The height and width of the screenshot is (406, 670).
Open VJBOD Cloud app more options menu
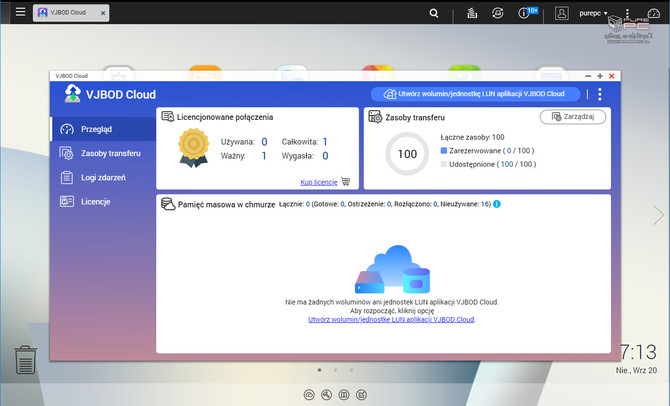point(600,94)
